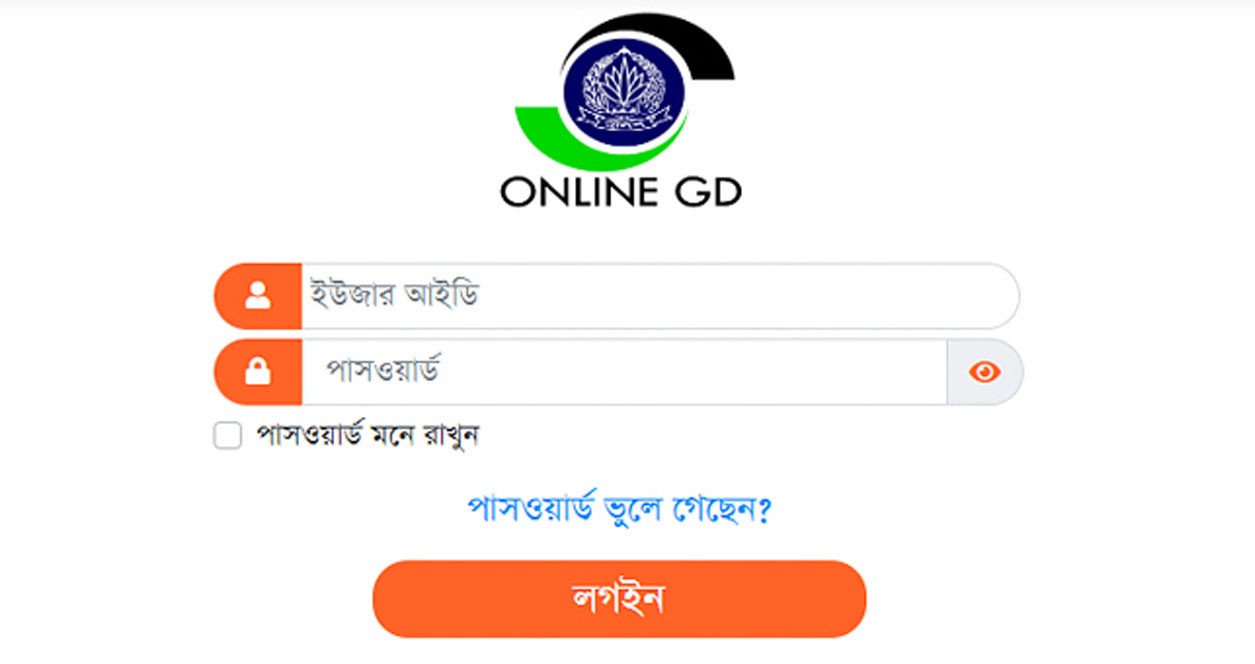Select the ইউজার আইডি placeholder text
This screenshot has width=1255, height=664.
(x=394, y=296)
